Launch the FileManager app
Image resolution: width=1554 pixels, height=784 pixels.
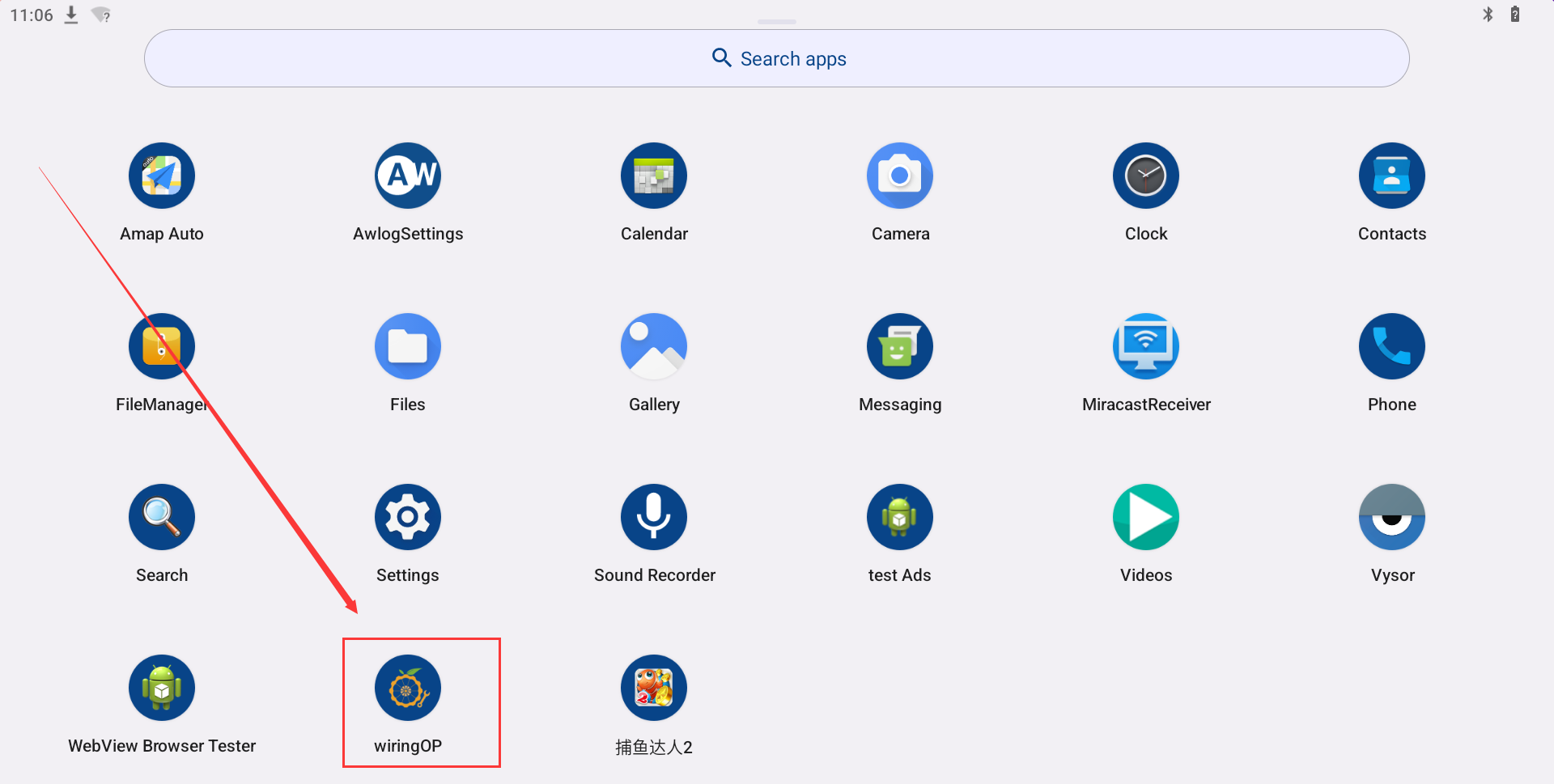click(162, 346)
